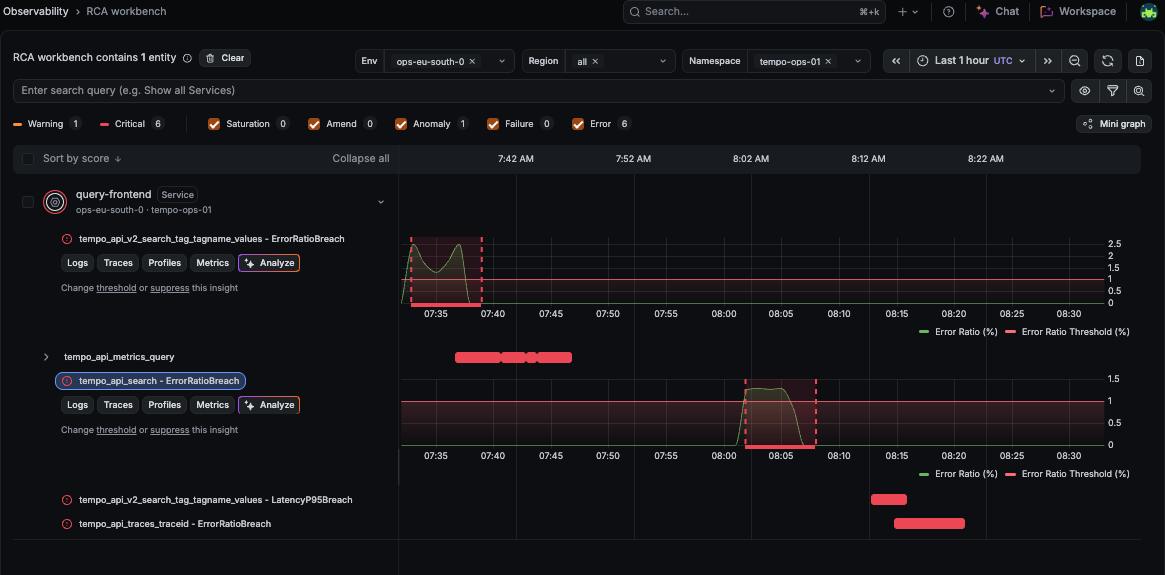Remove the ops-eu-south-0 Env chip
The image size is (1165, 575).
point(472,62)
